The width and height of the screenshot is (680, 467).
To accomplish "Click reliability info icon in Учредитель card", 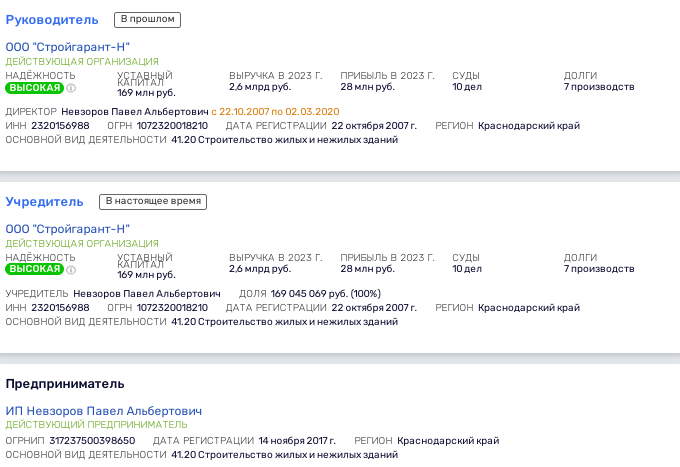I will click(71, 270).
